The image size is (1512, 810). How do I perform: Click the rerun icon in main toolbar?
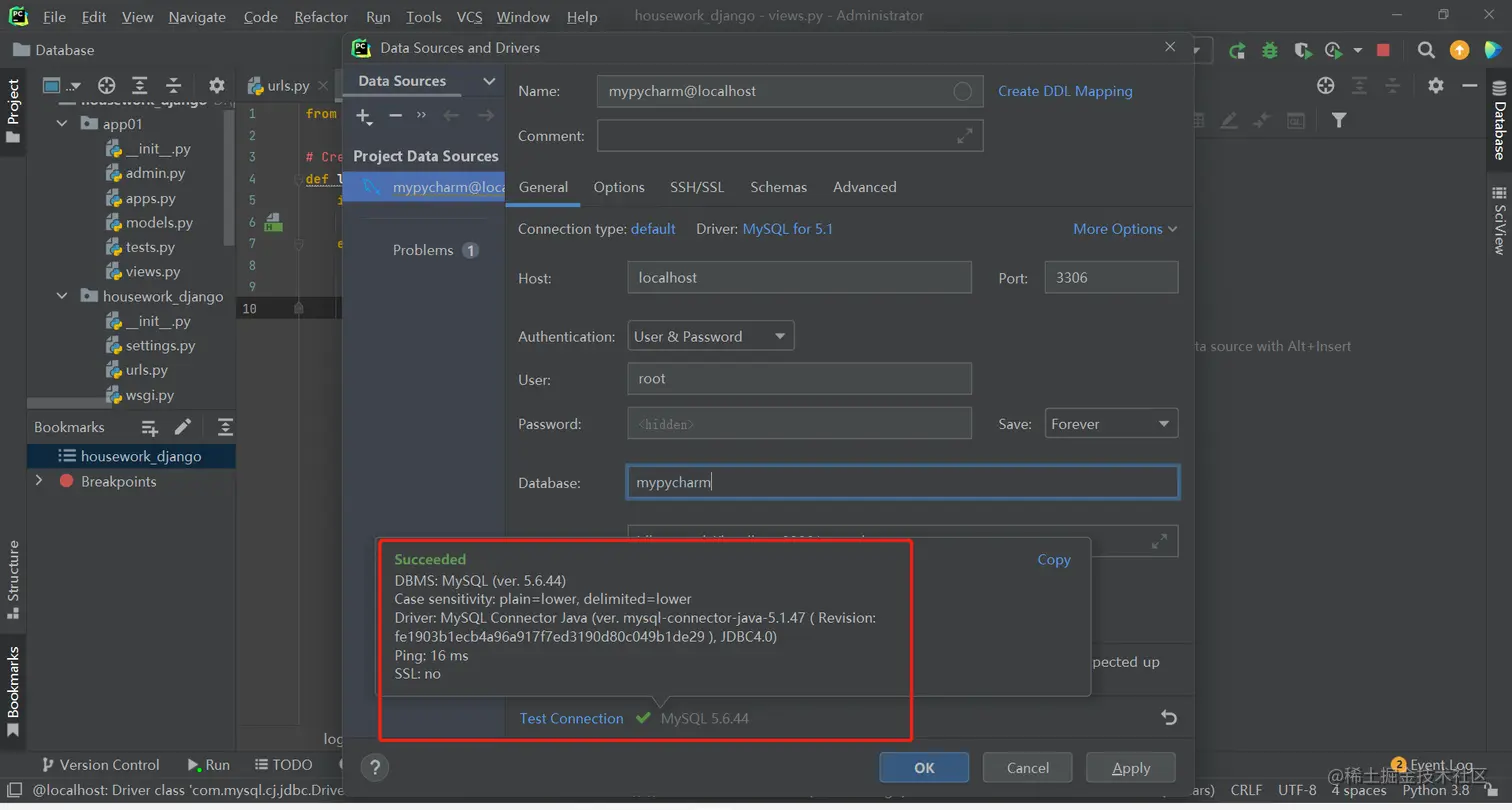click(x=1237, y=50)
